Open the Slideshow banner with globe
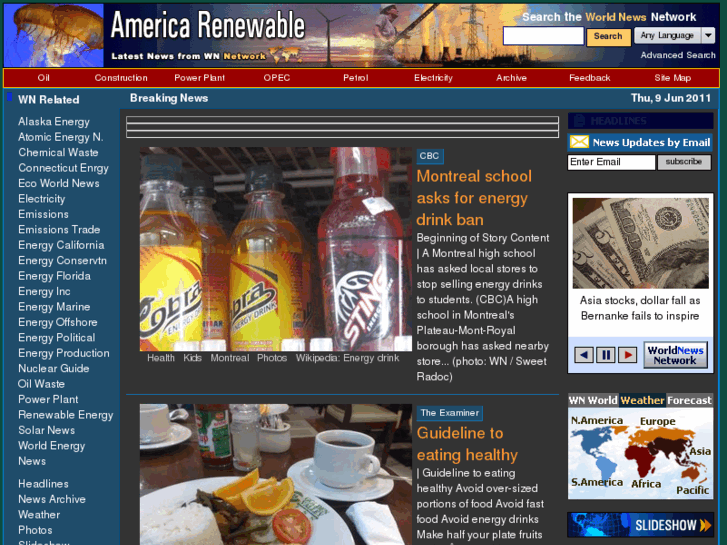Image resolution: width=727 pixels, height=545 pixels. [x=640, y=525]
